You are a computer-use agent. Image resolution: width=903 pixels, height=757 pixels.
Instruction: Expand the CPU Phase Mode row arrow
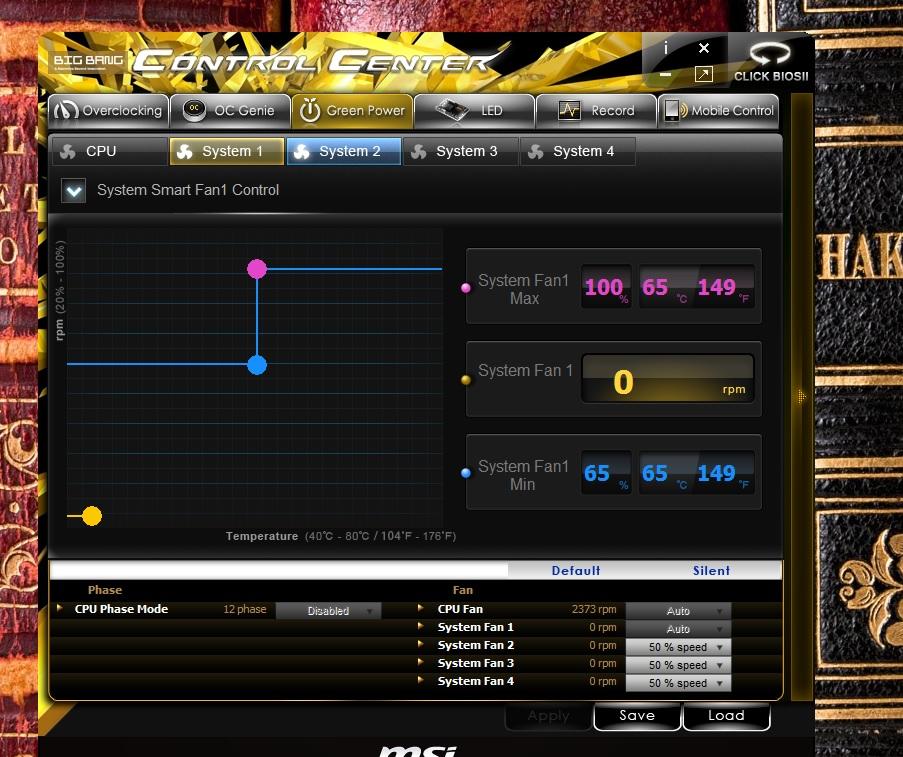point(60,608)
